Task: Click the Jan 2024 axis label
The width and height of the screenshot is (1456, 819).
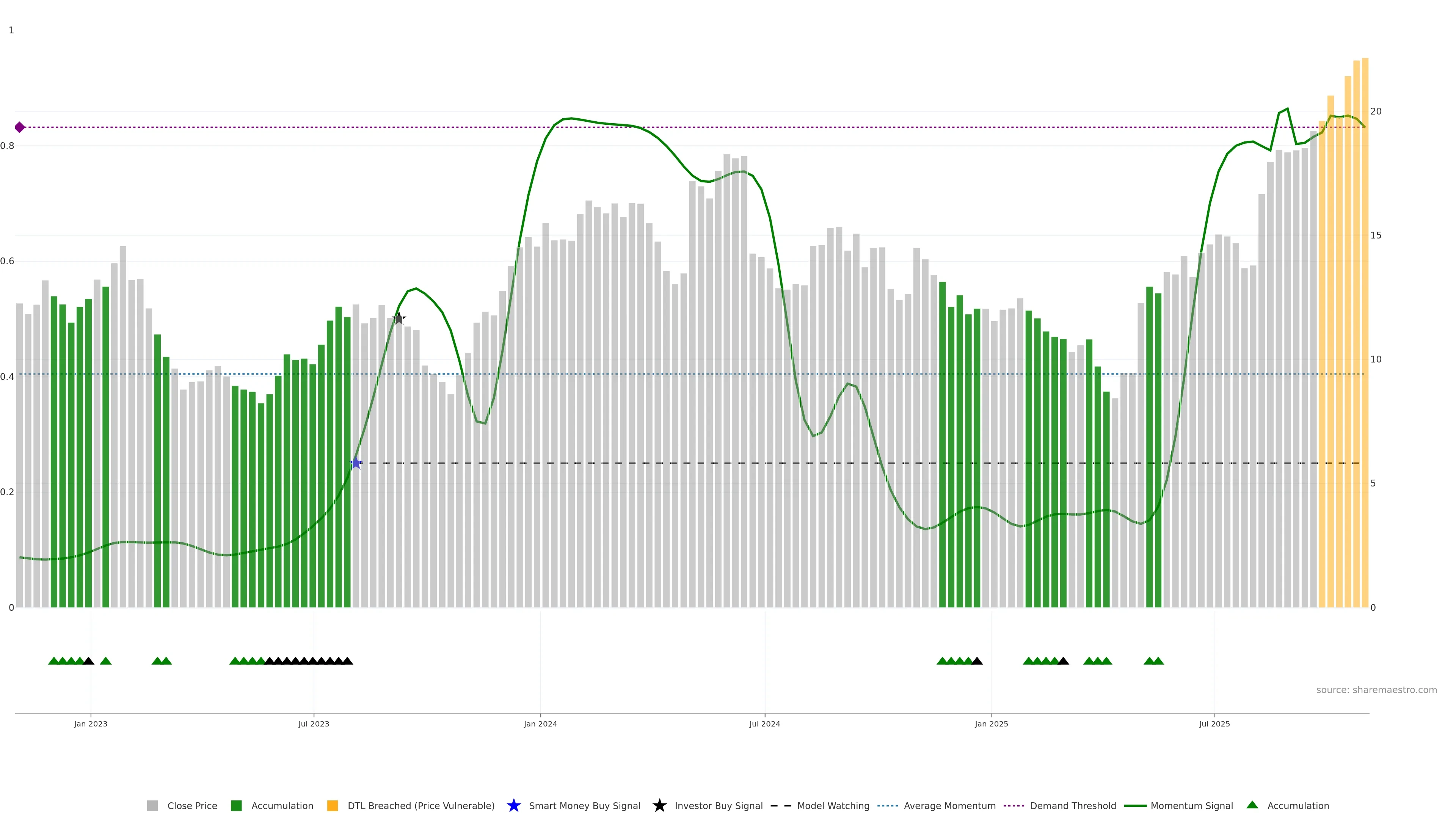Action: tap(540, 723)
